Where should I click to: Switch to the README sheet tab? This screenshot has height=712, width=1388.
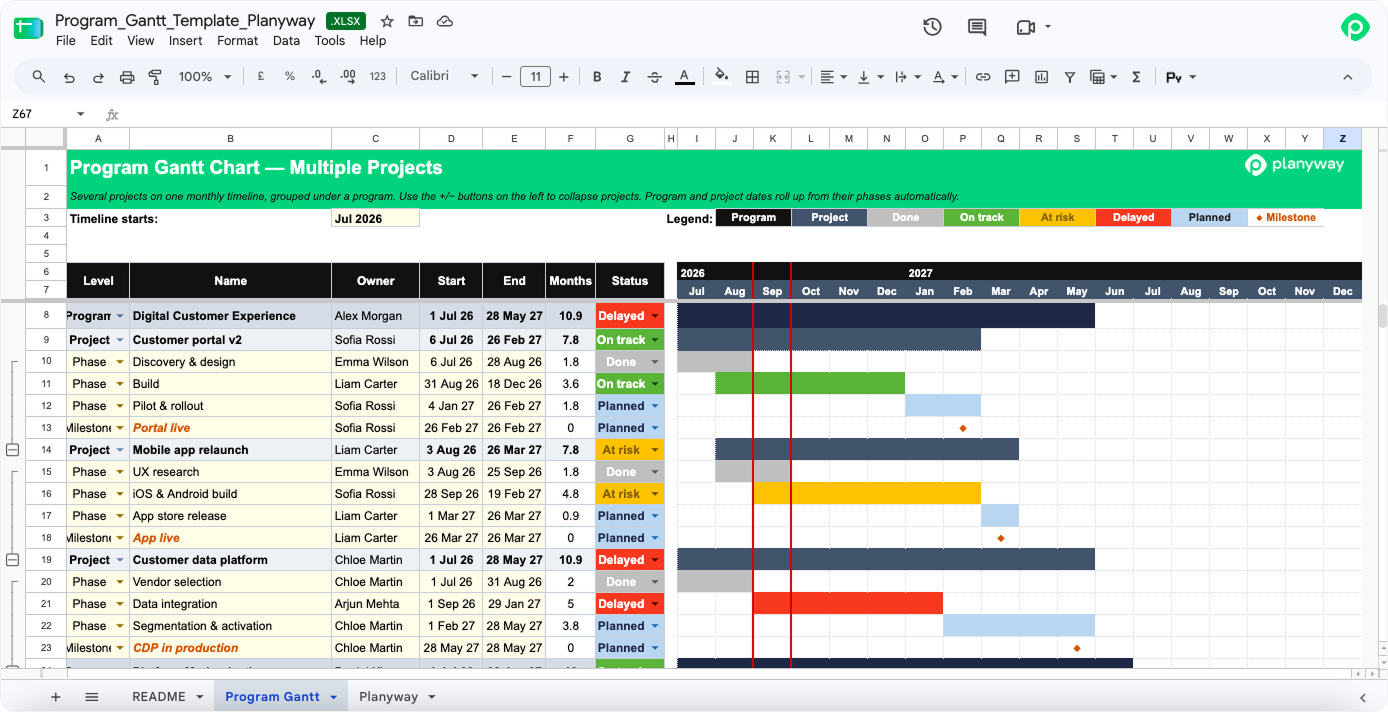click(159, 697)
